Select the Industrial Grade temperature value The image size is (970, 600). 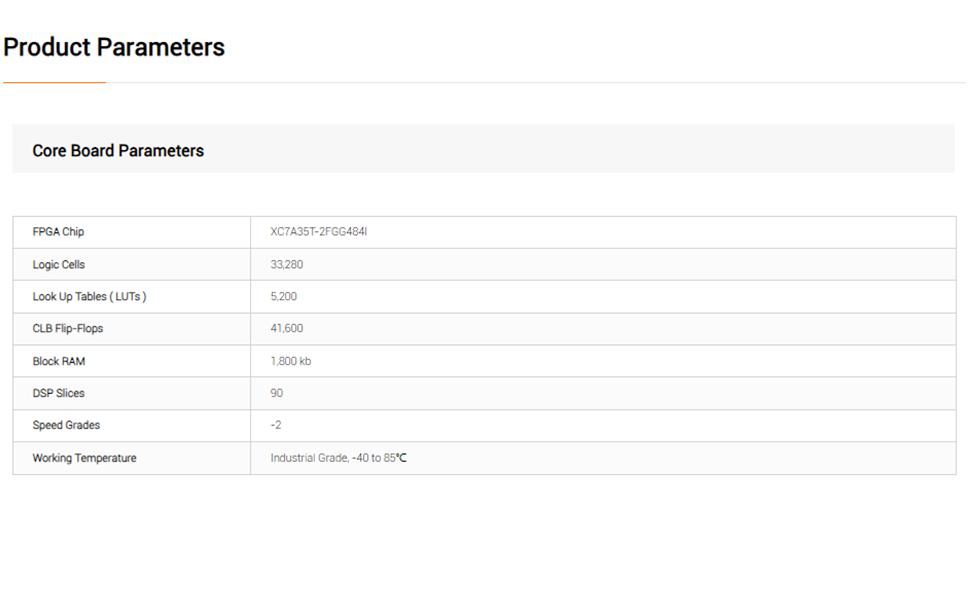[338, 458]
